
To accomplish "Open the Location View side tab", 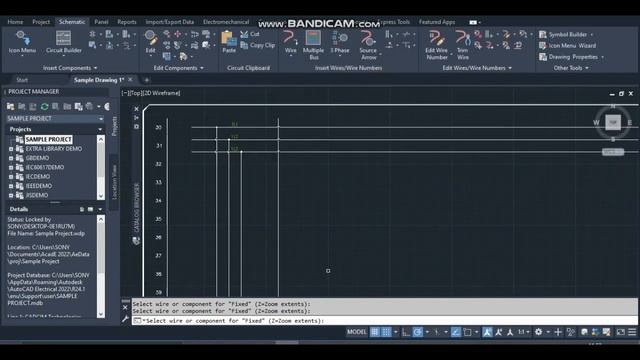I will pyautogui.click(x=114, y=182).
